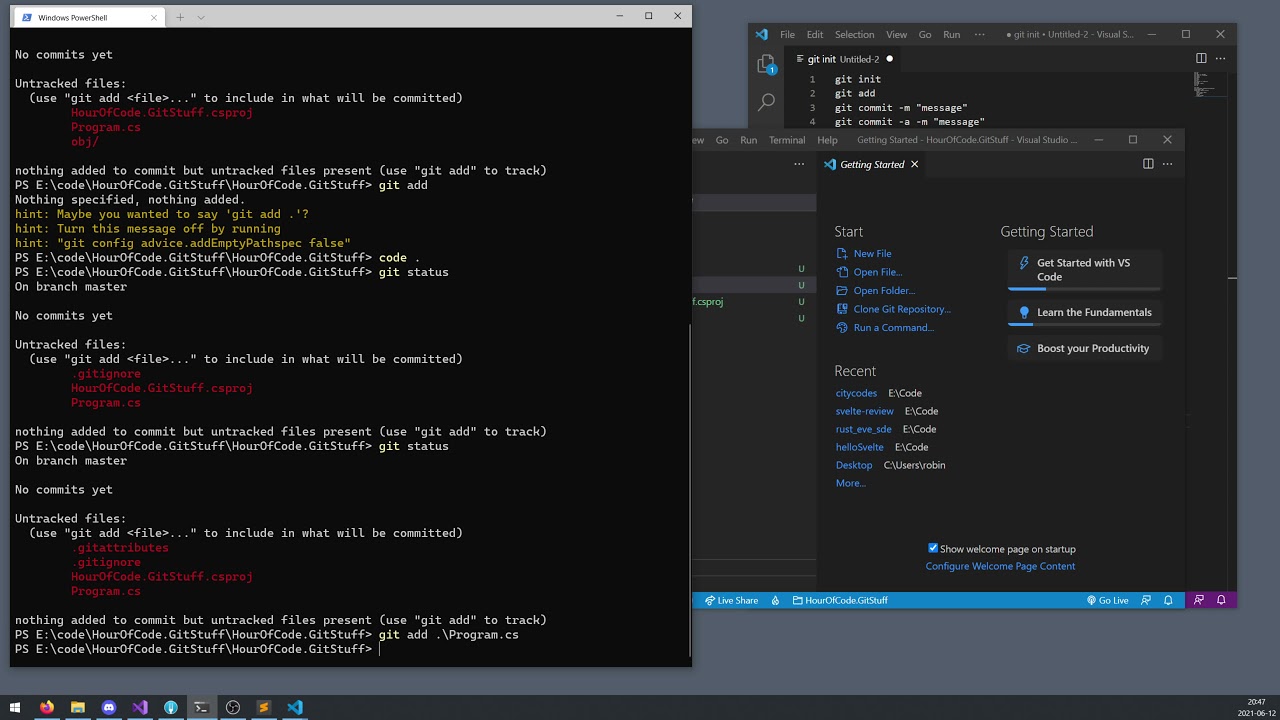This screenshot has height=720, width=1280.
Task: Open View menu in git init VS Code
Action: click(896, 34)
